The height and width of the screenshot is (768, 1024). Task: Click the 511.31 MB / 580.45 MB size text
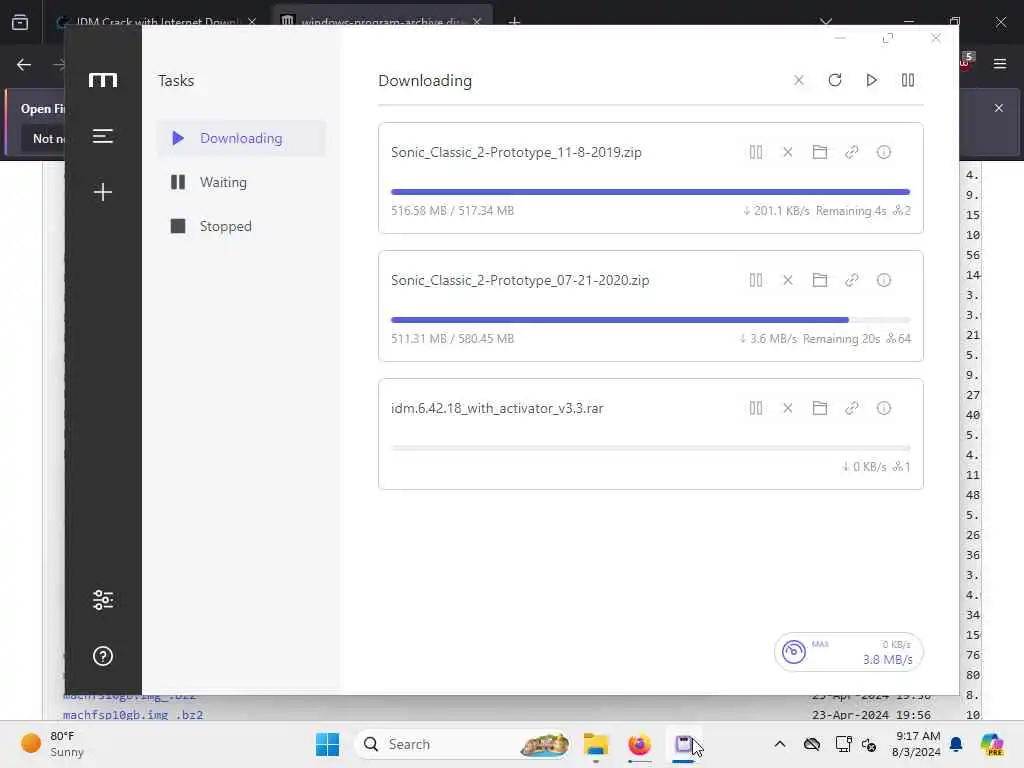click(x=453, y=339)
